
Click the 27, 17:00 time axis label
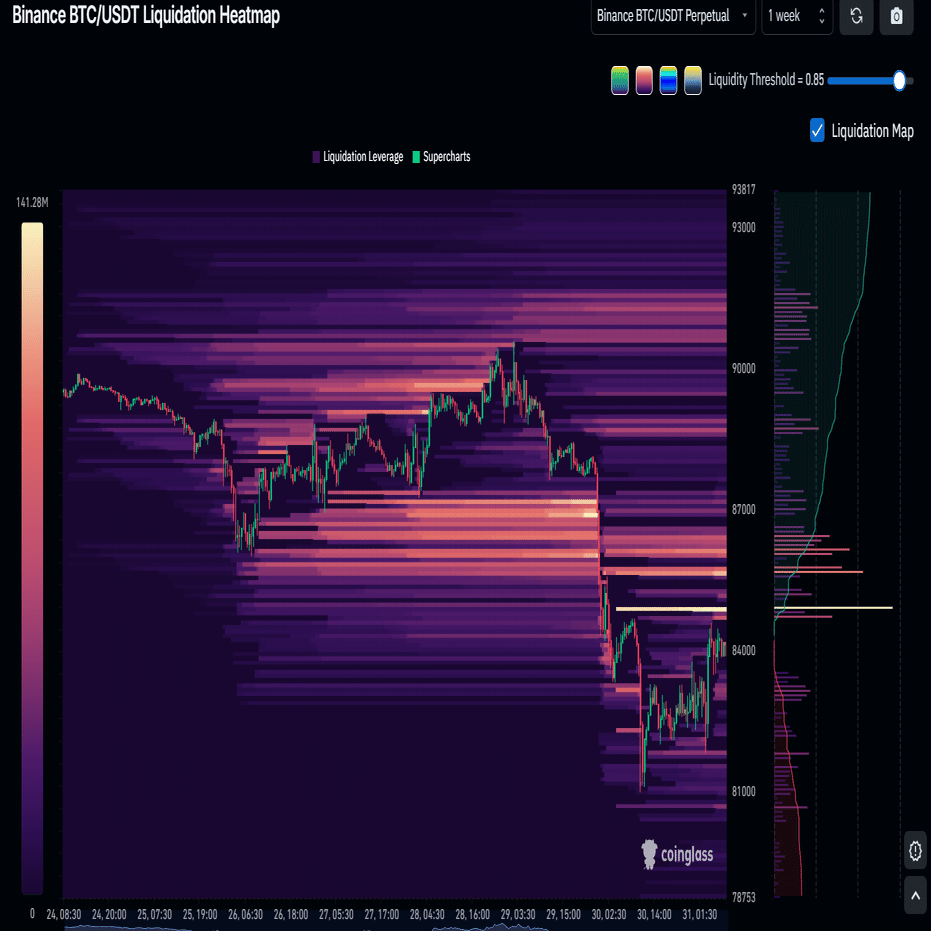click(x=381, y=914)
